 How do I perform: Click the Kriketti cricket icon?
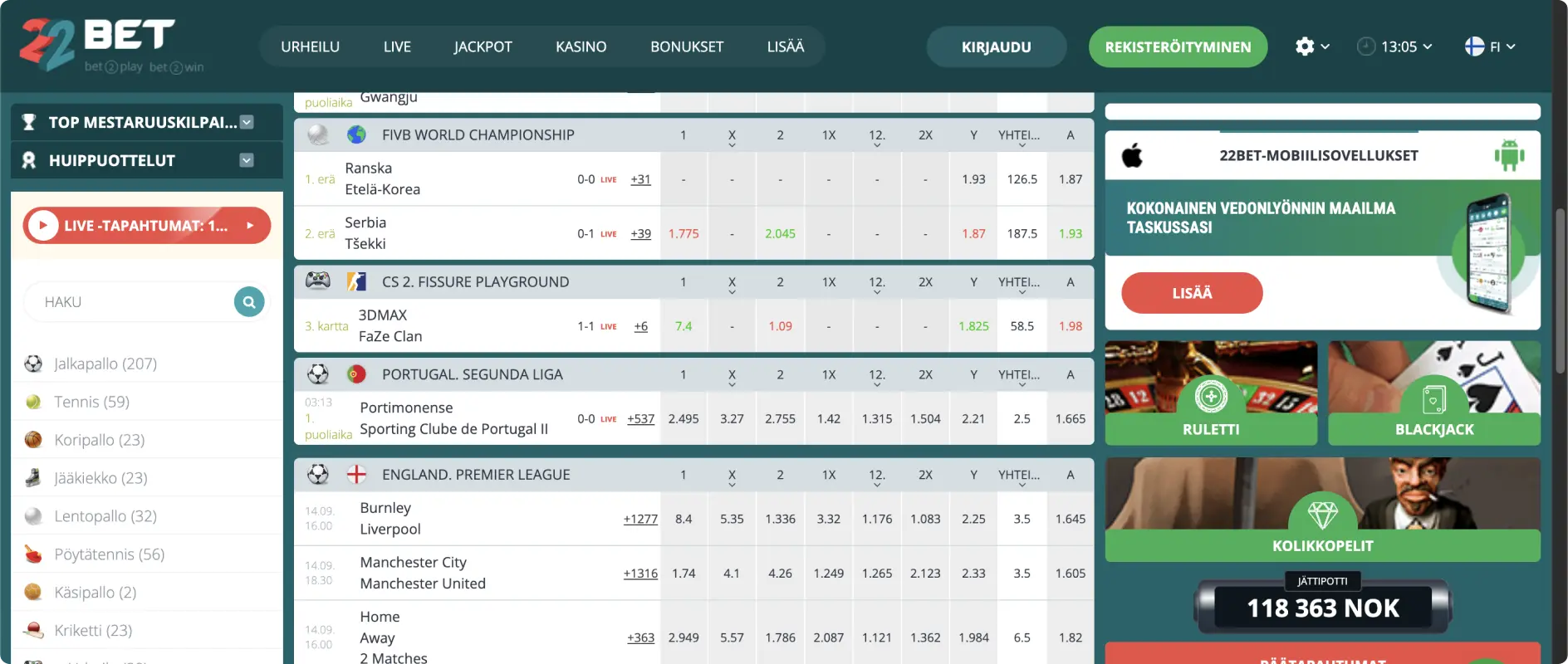[33, 631]
